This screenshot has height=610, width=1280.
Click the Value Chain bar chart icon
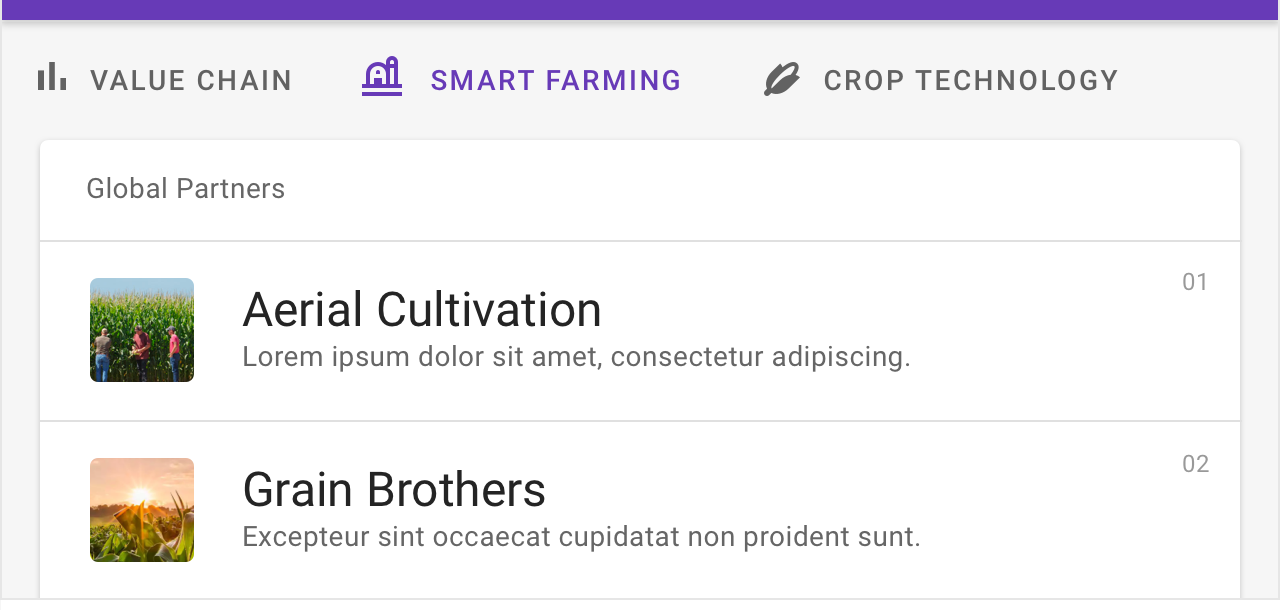coord(52,77)
